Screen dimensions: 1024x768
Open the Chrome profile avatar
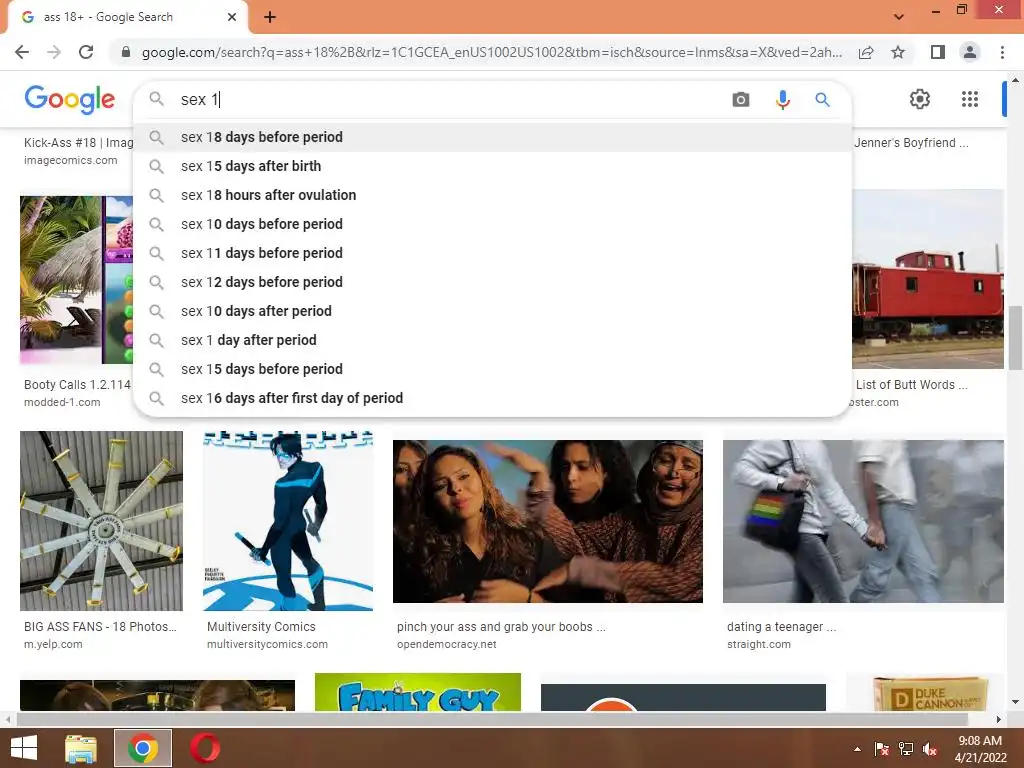coord(970,52)
